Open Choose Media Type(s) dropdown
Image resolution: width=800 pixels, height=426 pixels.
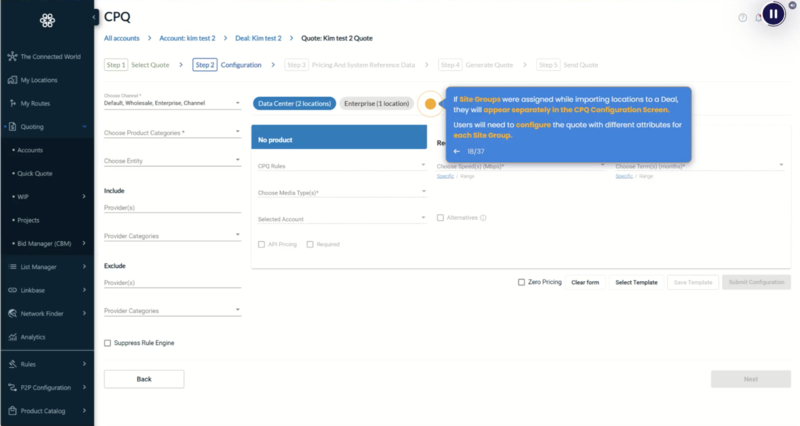coord(342,192)
